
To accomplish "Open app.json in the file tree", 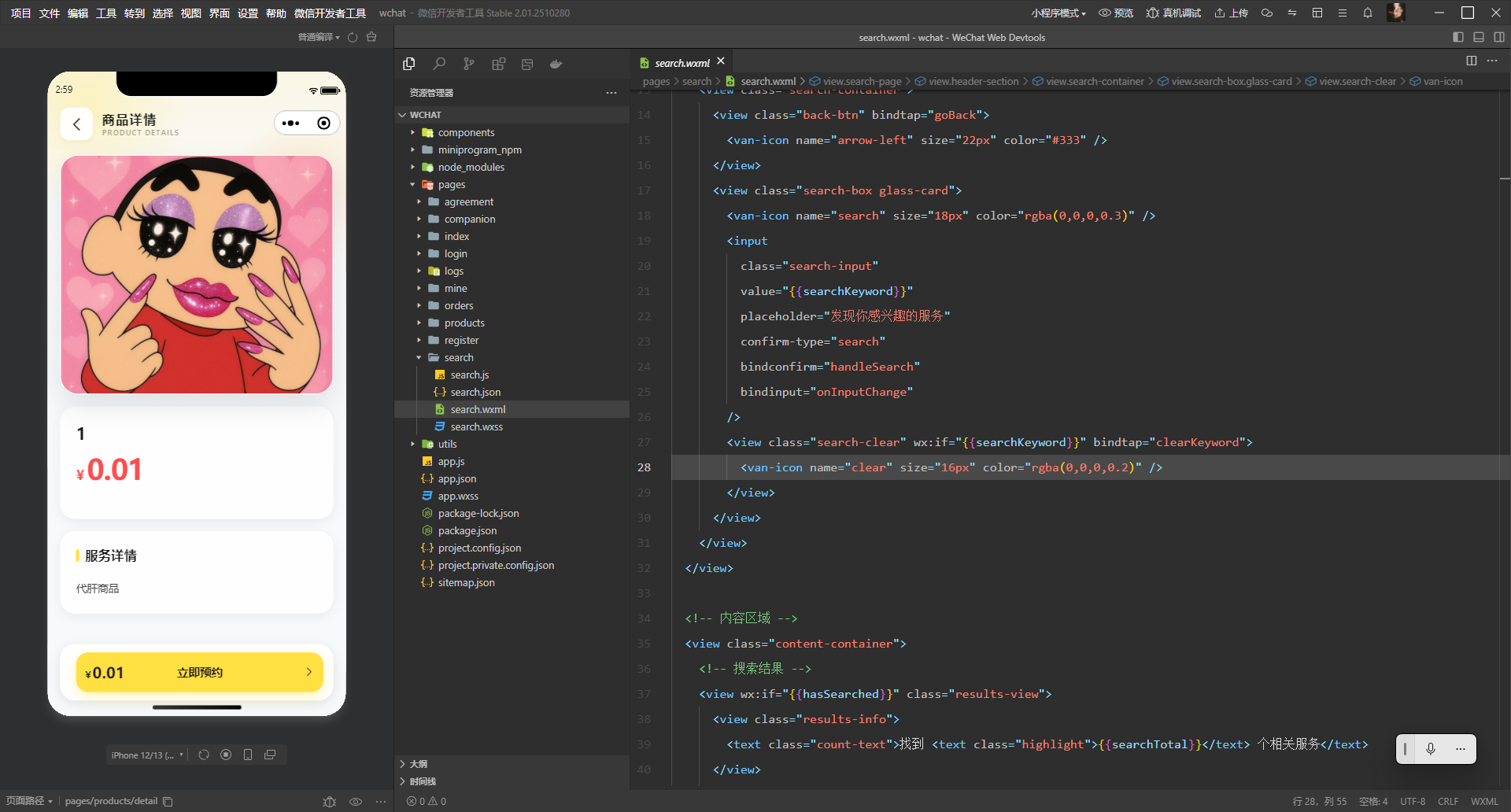I will pos(457,478).
